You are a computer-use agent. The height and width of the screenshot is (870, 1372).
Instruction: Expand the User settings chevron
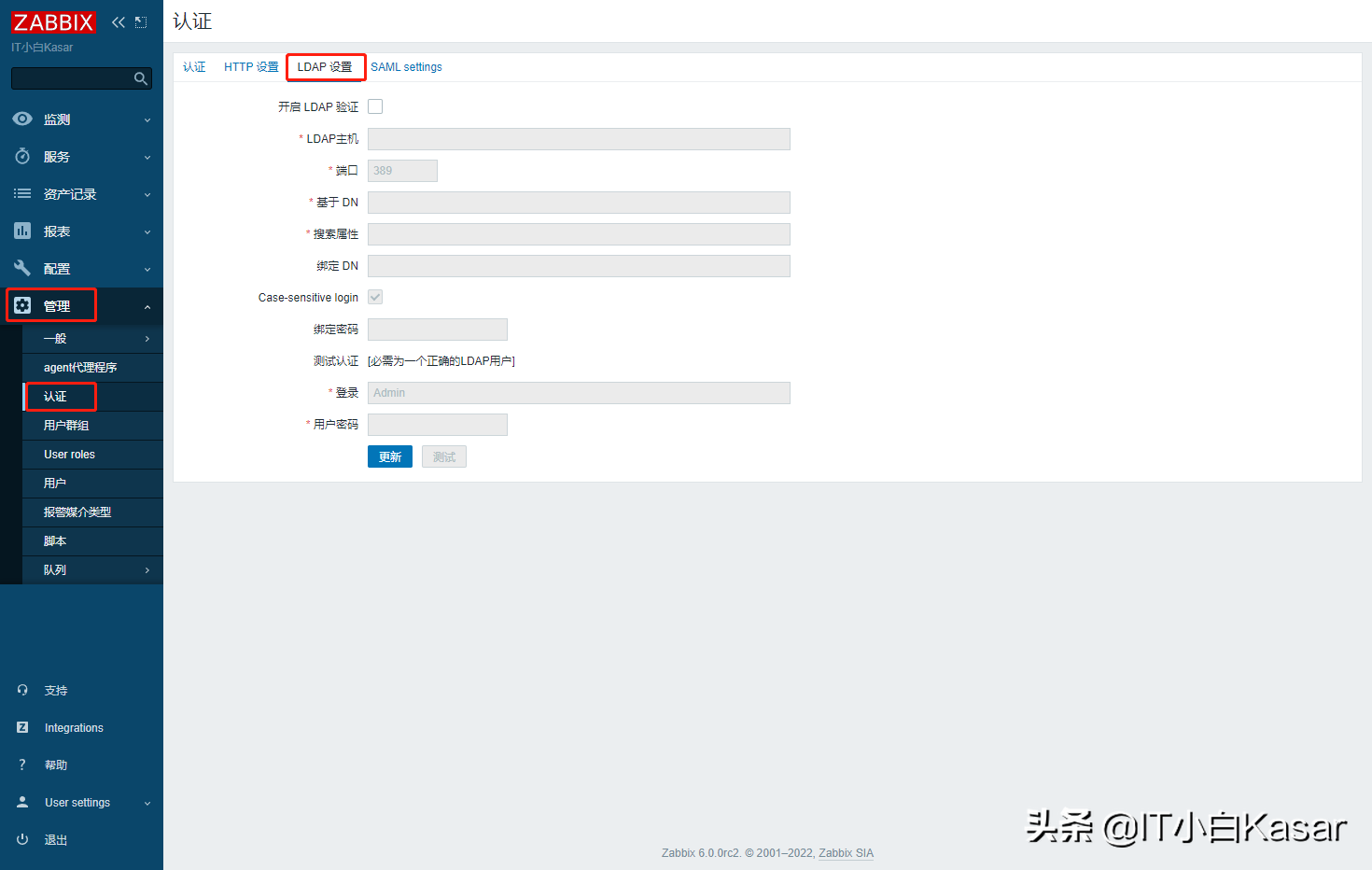pos(147,803)
